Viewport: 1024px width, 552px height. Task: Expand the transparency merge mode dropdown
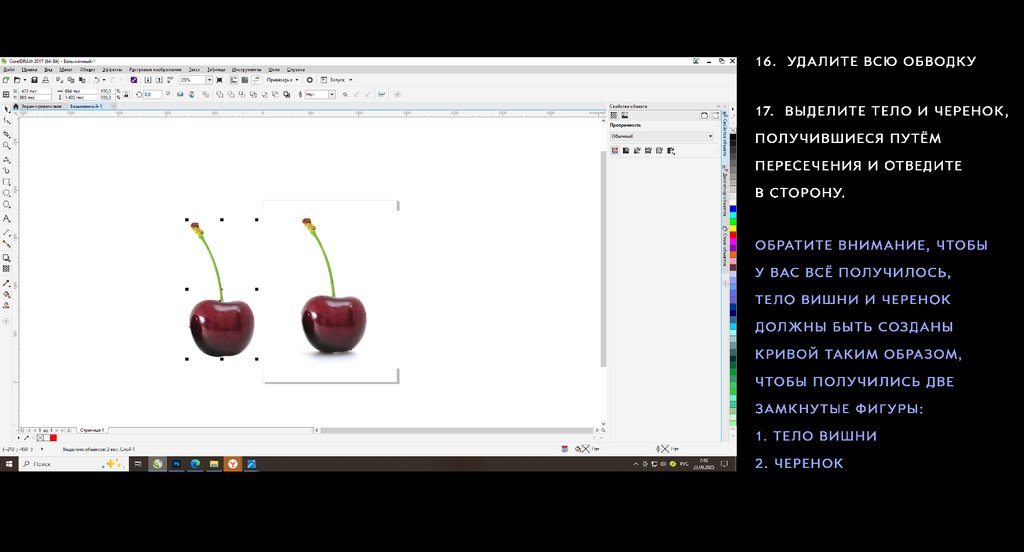[710, 136]
